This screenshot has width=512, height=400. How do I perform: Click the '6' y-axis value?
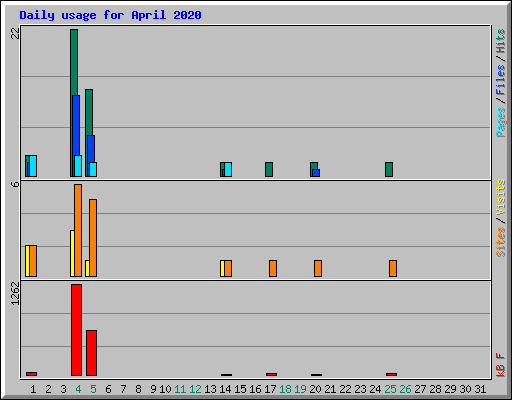tap(15, 184)
